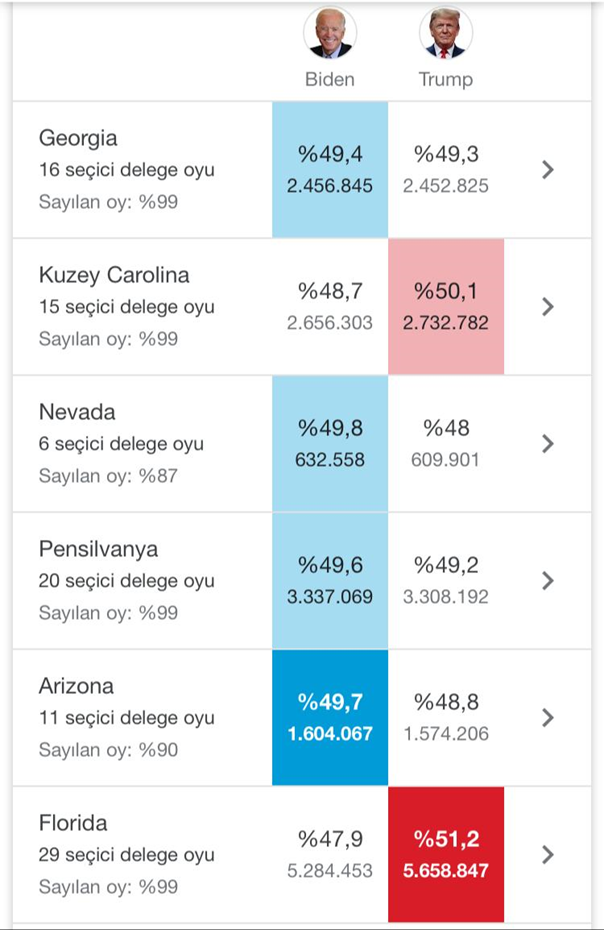The image size is (604, 930).
Task: Expand the Kuzey Carolina row chevron
Action: coord(547,307)
